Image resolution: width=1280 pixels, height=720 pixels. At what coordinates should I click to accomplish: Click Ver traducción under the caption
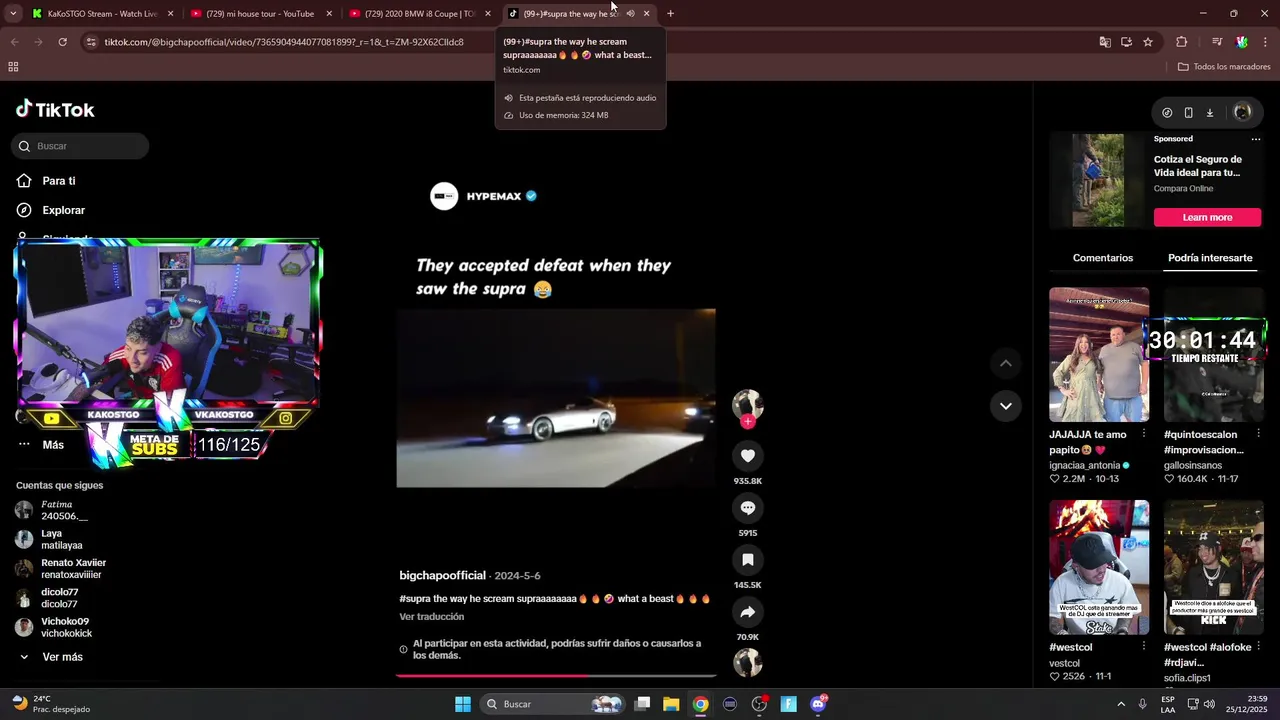pos(431,617)
